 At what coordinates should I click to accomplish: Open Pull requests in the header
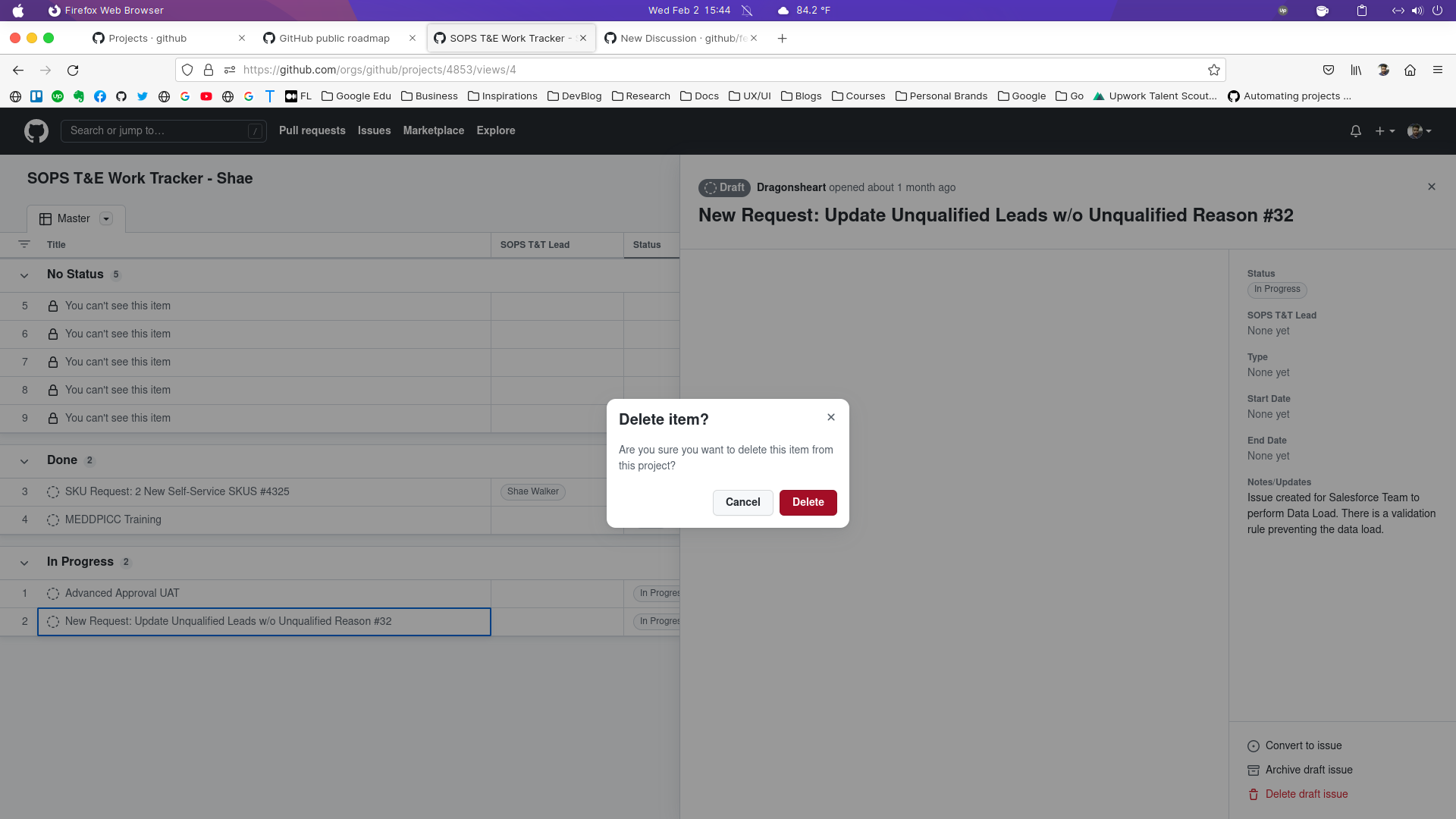[x=312, y=130]
